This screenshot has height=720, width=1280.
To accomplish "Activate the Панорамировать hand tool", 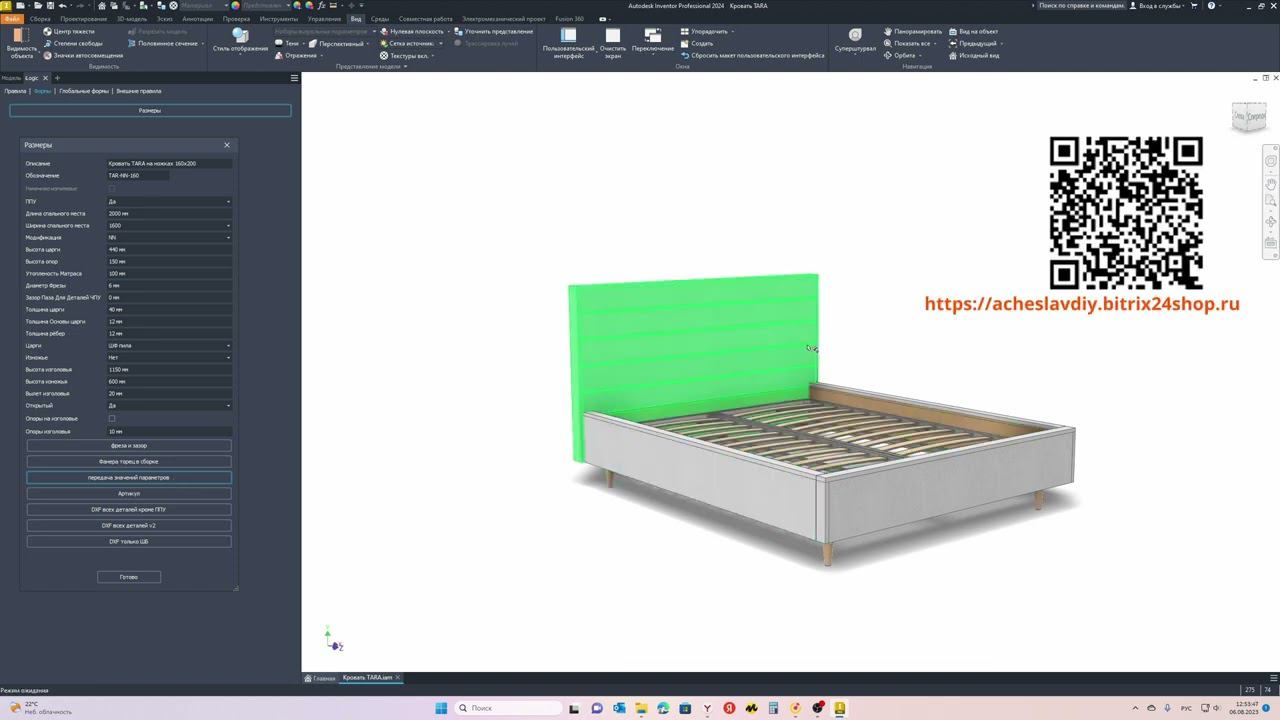I will pyautogui.click(x=888, y=31).
